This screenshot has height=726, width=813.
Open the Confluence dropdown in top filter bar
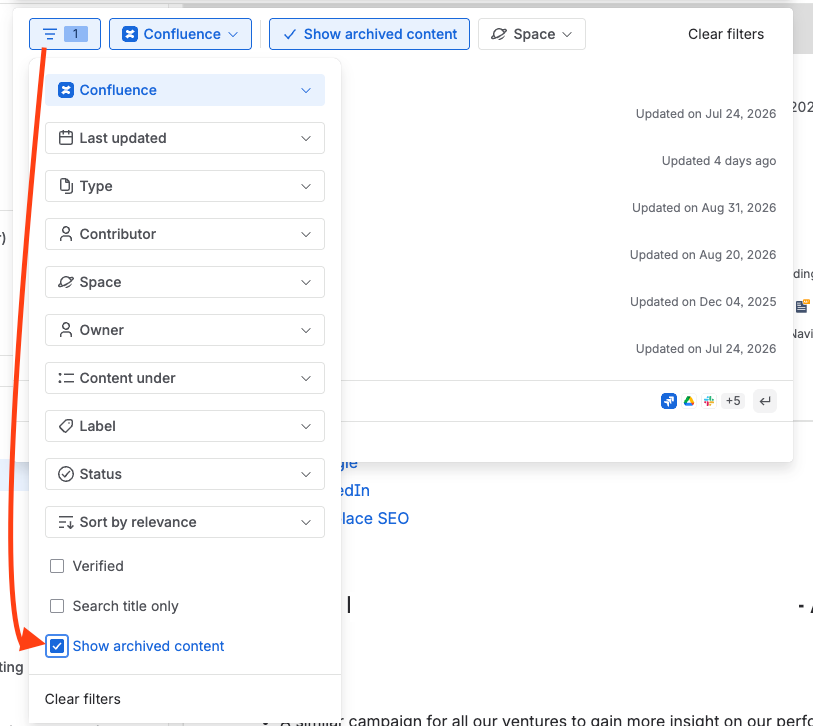click(x=180, y=34)
